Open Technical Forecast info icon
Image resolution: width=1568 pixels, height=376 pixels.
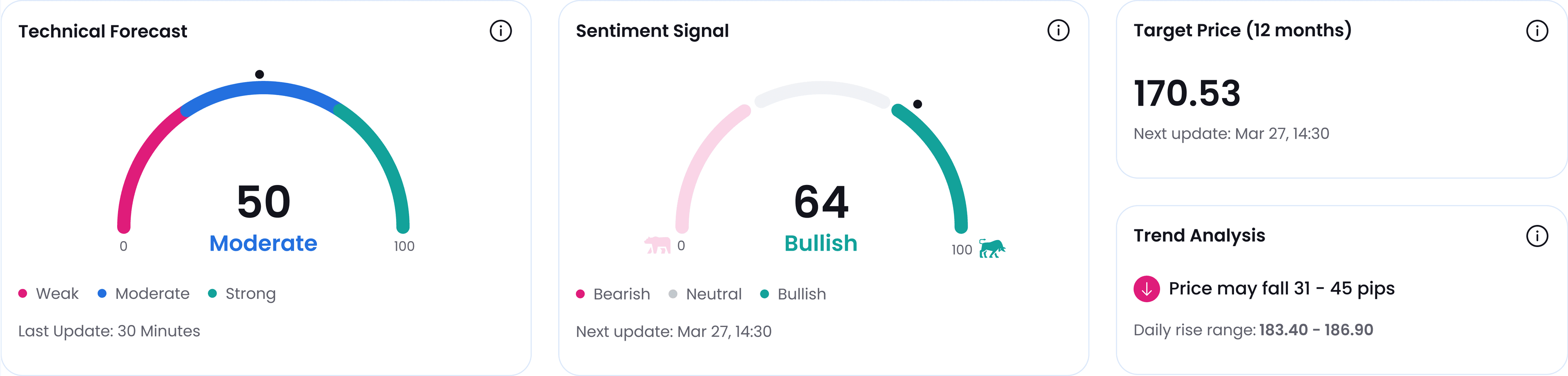click(500, 31)
